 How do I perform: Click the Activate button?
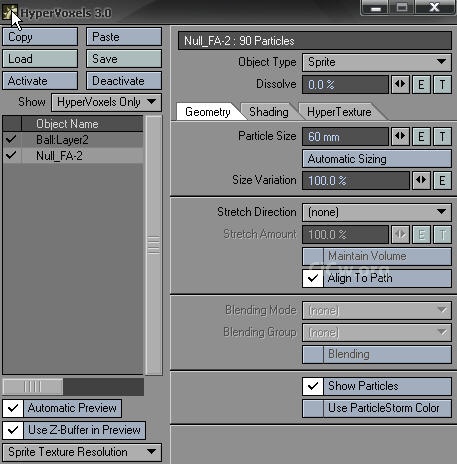pos(40,81)
